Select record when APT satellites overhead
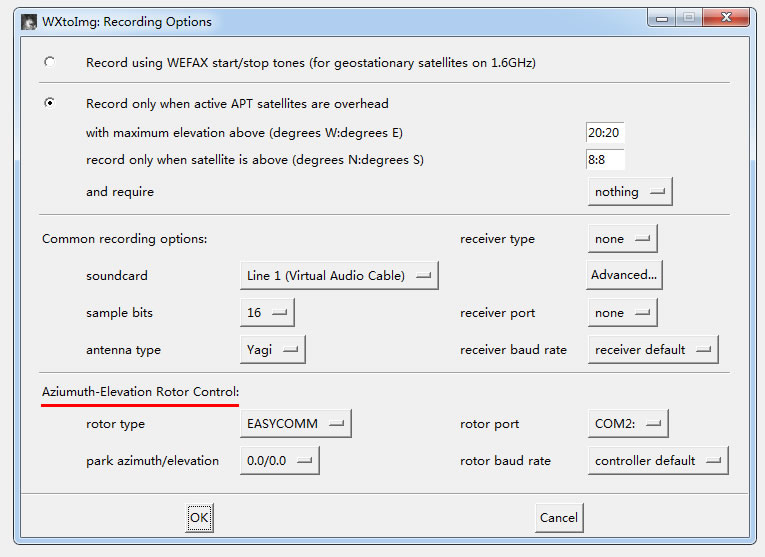 click(x=49, y=103)
